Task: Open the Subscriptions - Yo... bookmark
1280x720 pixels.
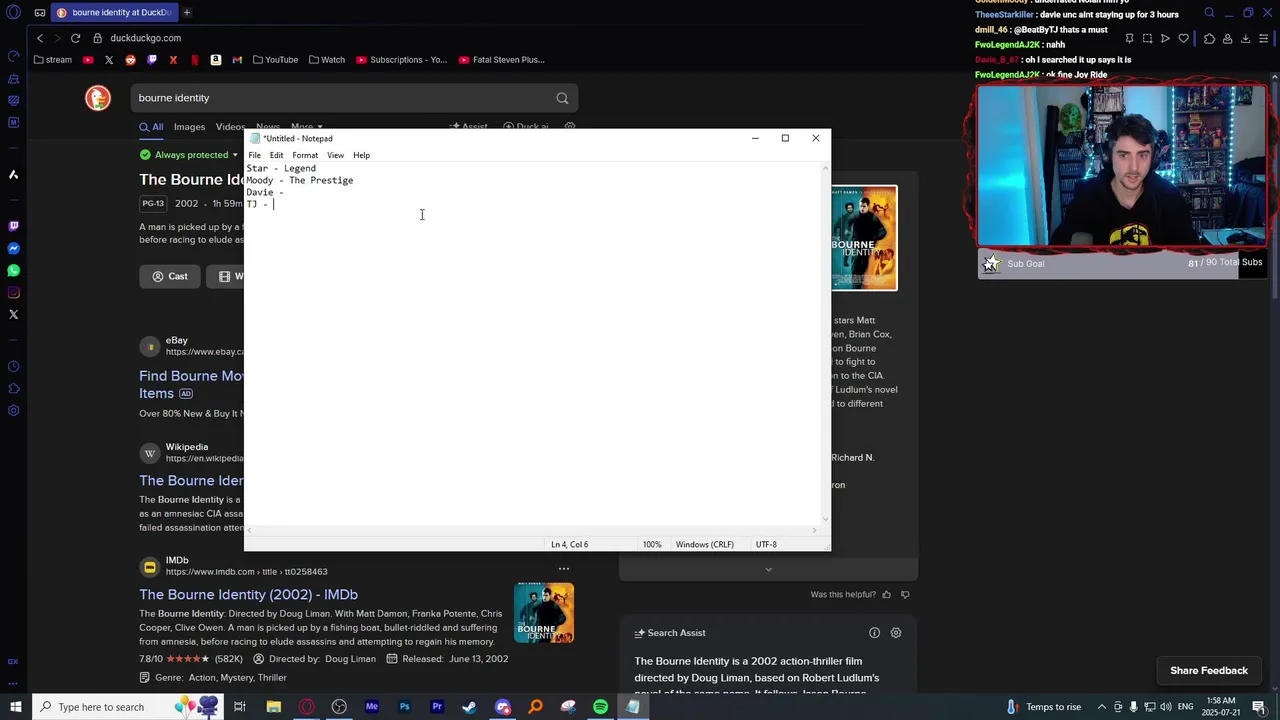Action: pyautogui.click(x=402, y=60)
